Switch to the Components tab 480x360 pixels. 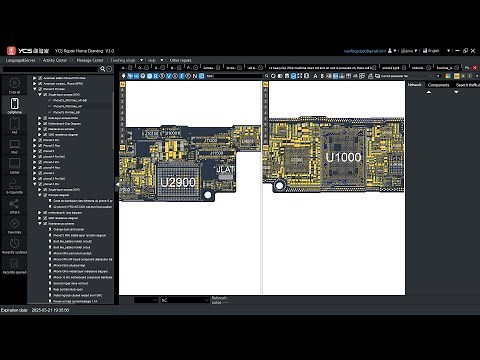pos(438,85)
